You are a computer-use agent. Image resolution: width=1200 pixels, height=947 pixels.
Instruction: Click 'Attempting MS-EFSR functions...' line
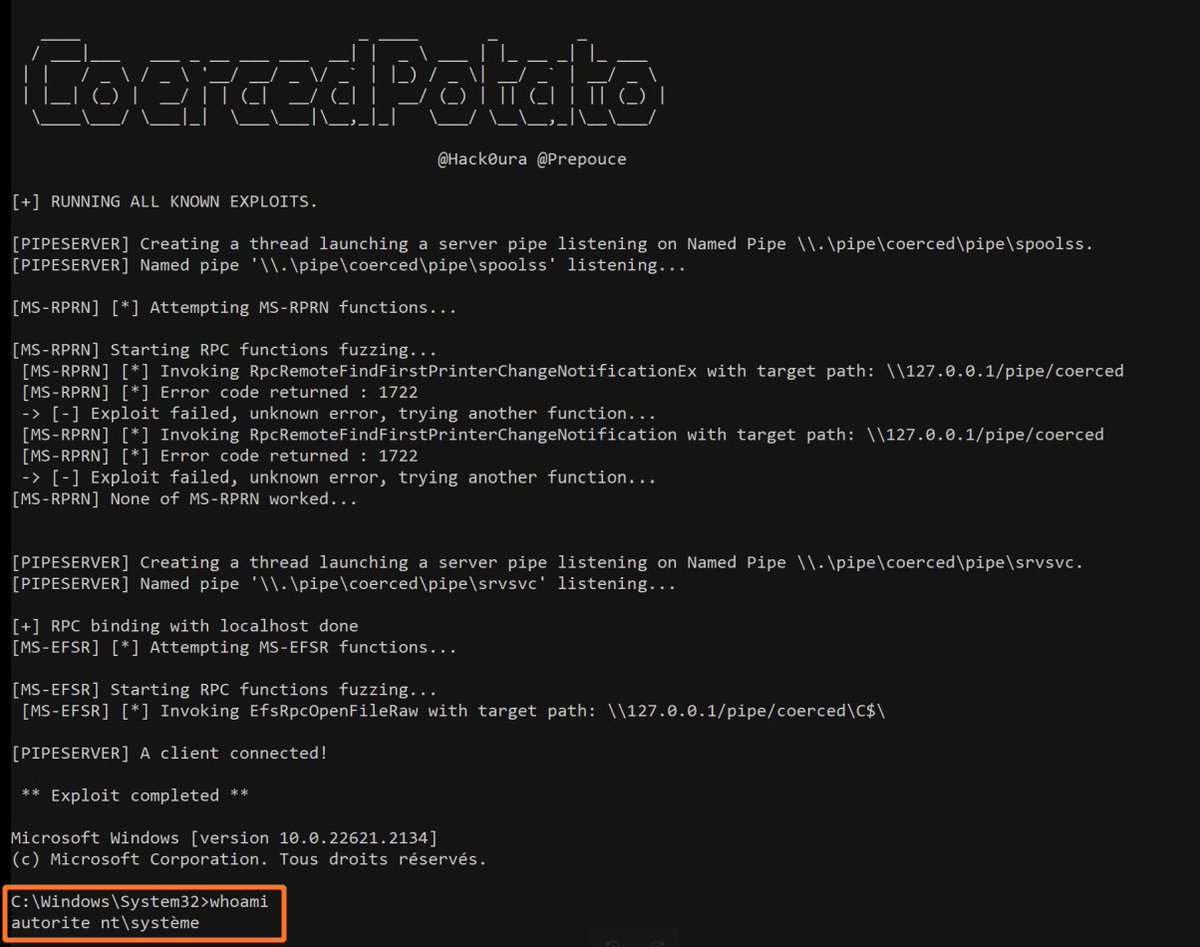tap(234, 647)
